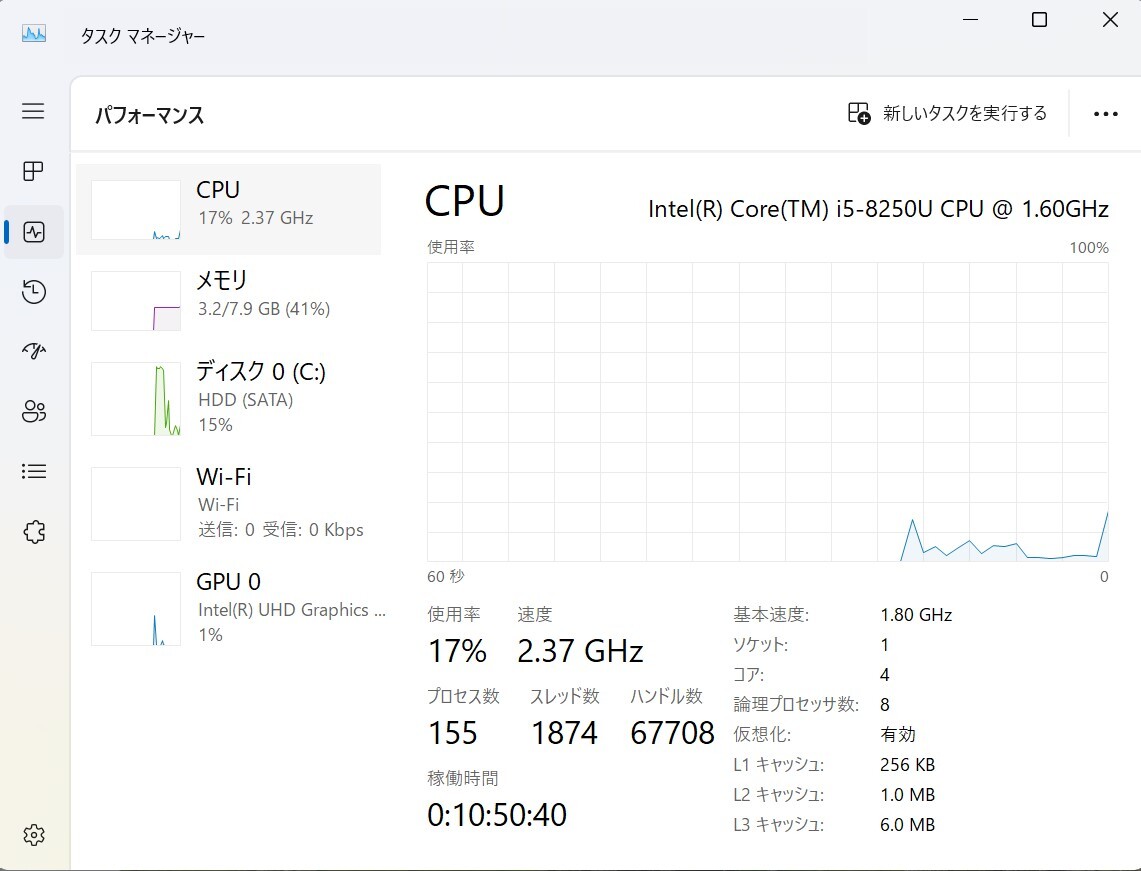This screenshot has height=871, width=1141.
Task: Click the CPU usage graph area
Action: [767, 411]
